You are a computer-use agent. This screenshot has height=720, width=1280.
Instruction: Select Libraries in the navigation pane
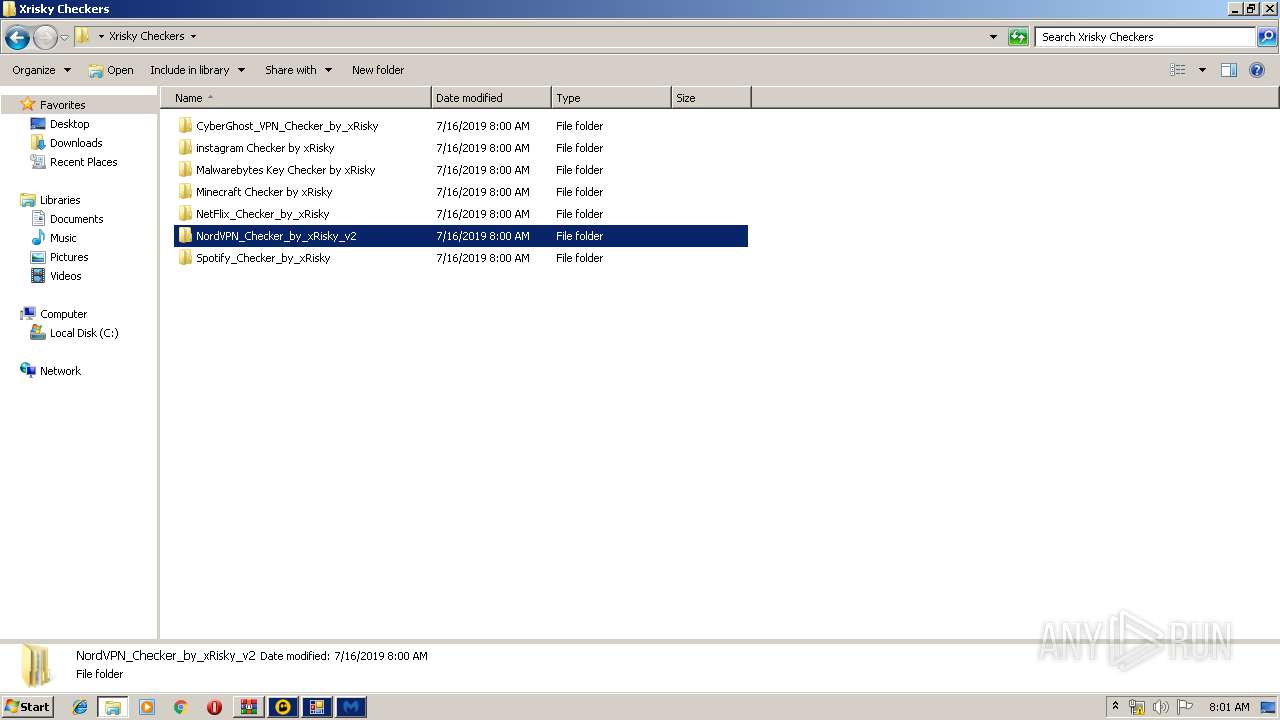click(60, 200)
